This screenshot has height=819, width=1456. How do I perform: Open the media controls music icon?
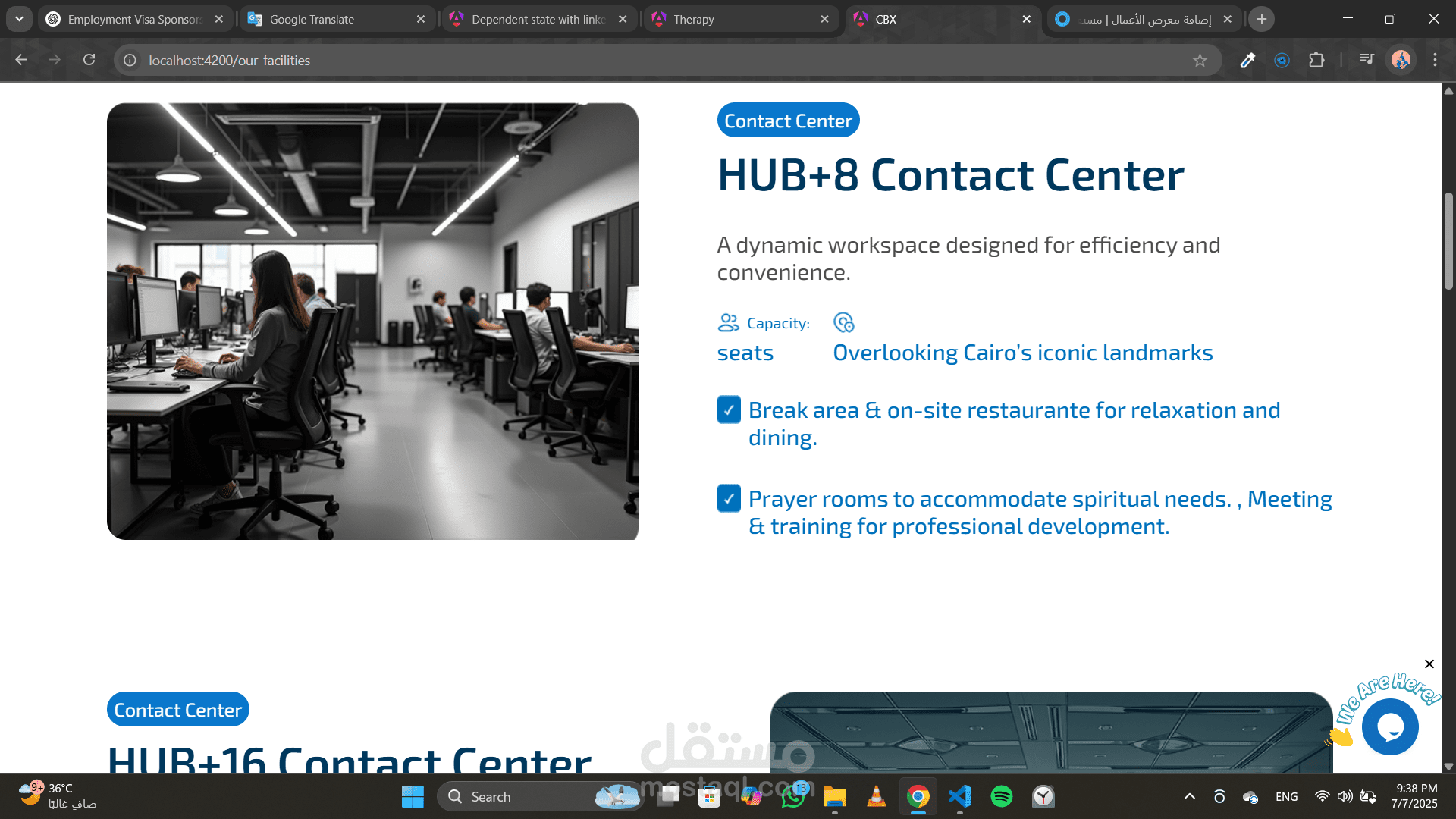[x=1367, y=59]
